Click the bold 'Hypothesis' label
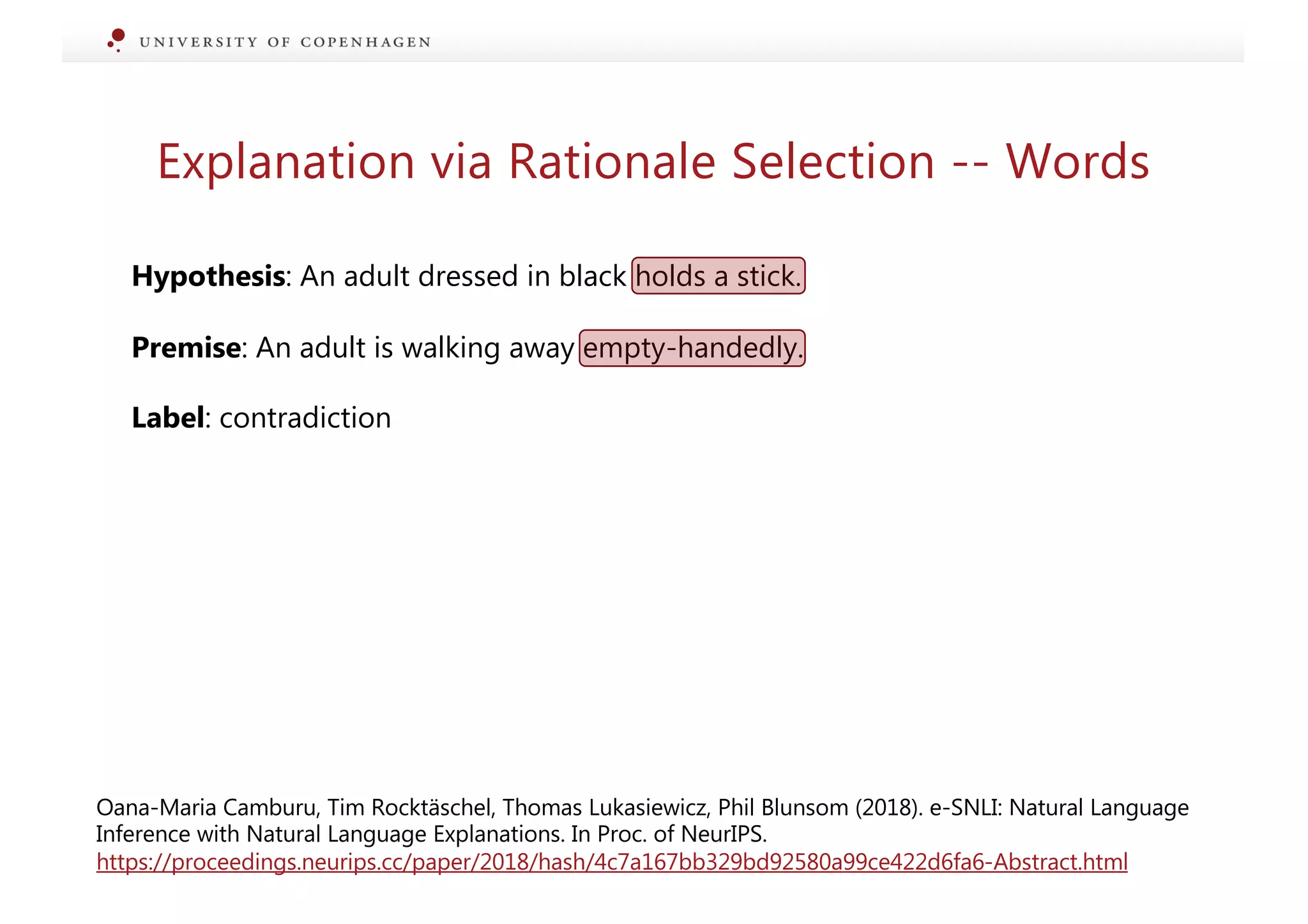1308x924 pixels. point(208,276)
